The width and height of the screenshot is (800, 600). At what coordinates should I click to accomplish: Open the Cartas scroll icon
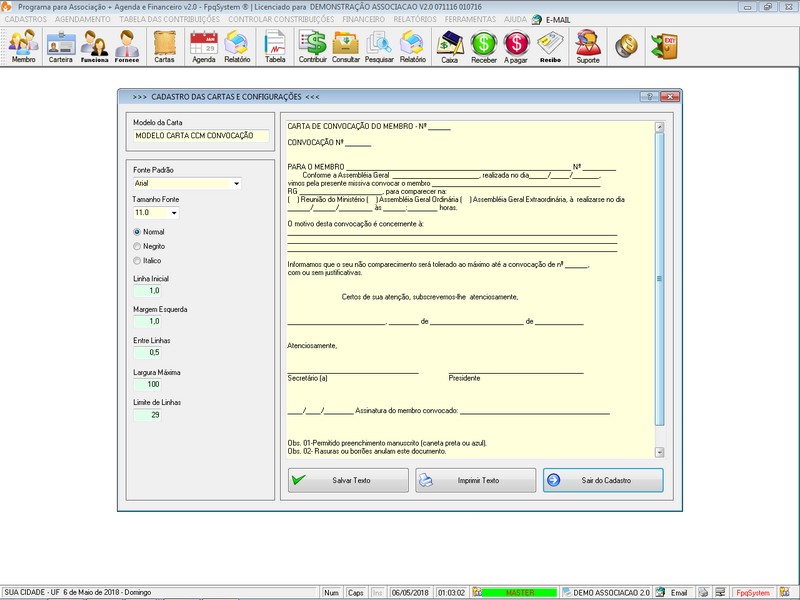(x=164, y=46)
